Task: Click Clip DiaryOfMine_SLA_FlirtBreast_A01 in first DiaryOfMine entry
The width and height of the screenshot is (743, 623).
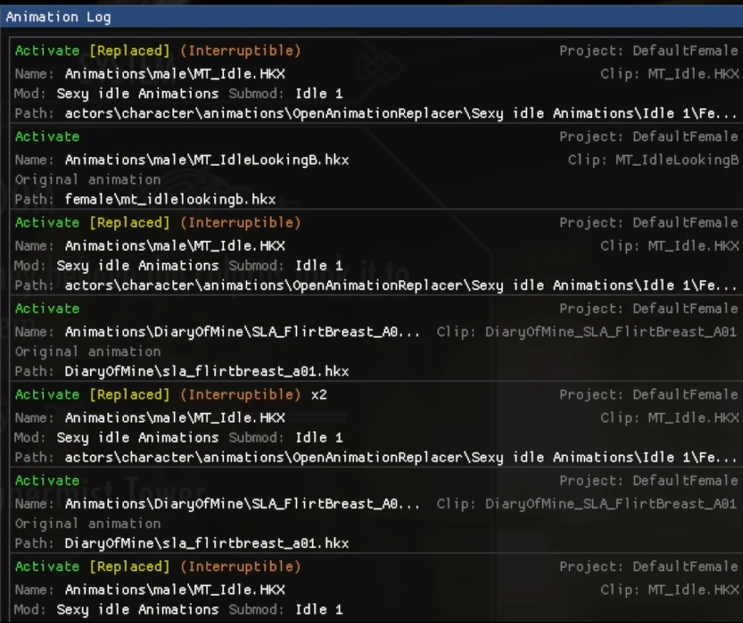Action: [587, 332]
